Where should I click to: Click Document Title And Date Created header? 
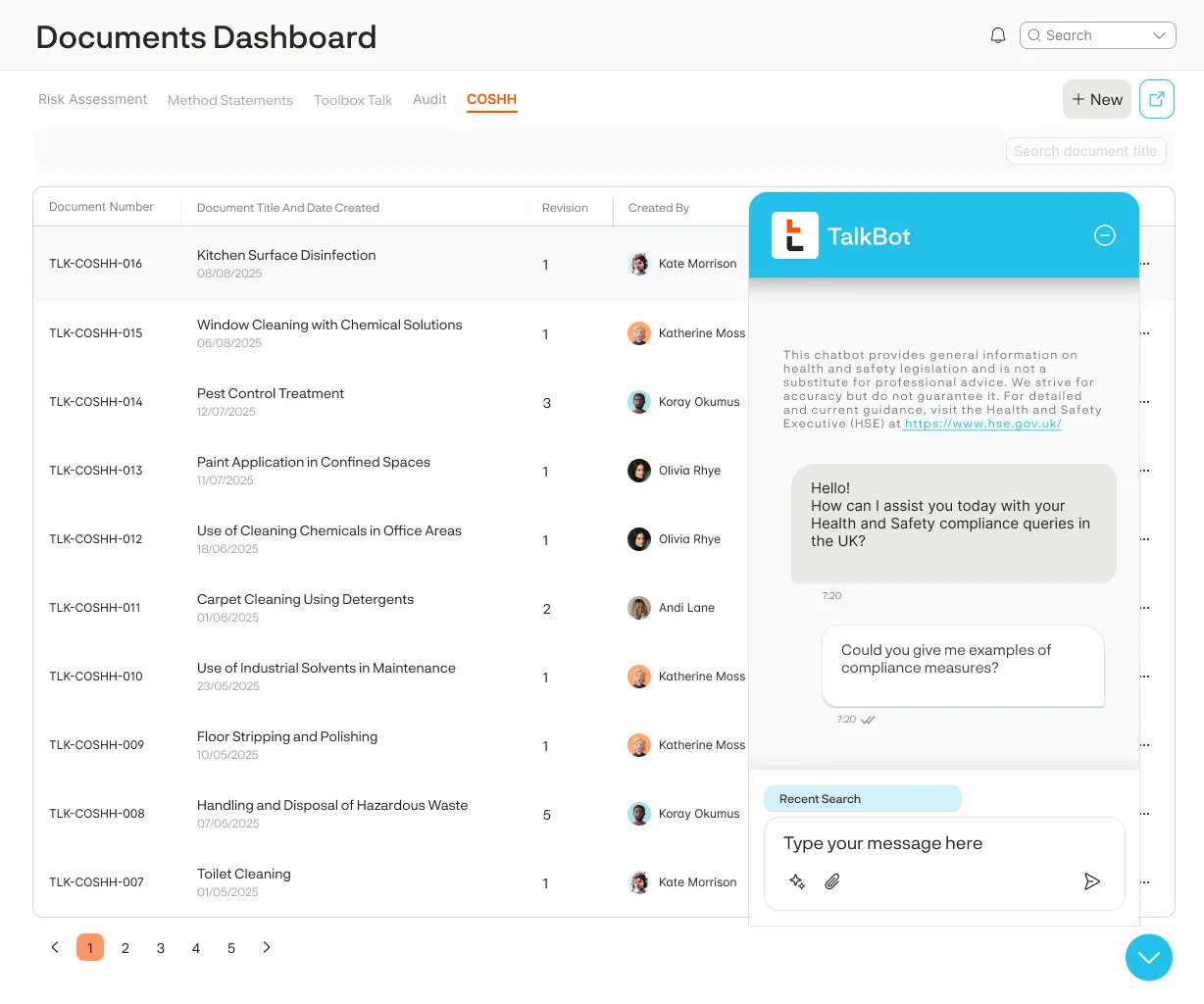click(x=288, y=208)
